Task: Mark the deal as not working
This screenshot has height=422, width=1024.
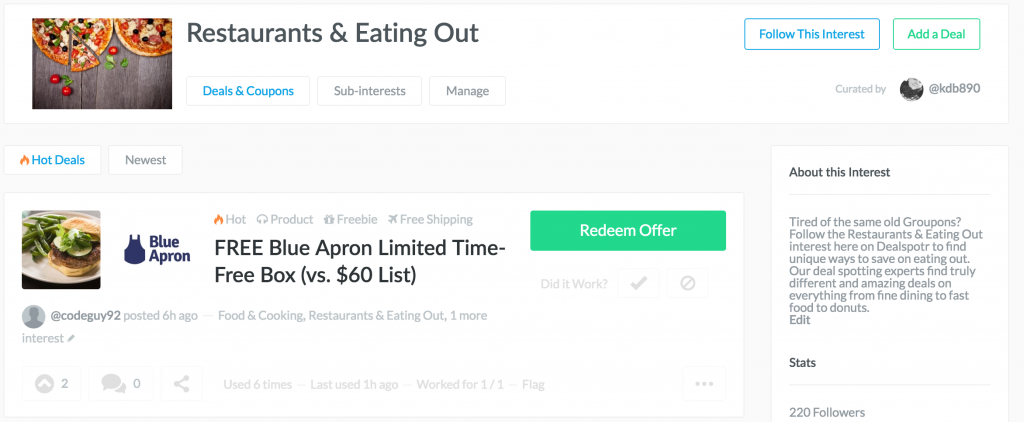Action: click(x=687, y=284)
